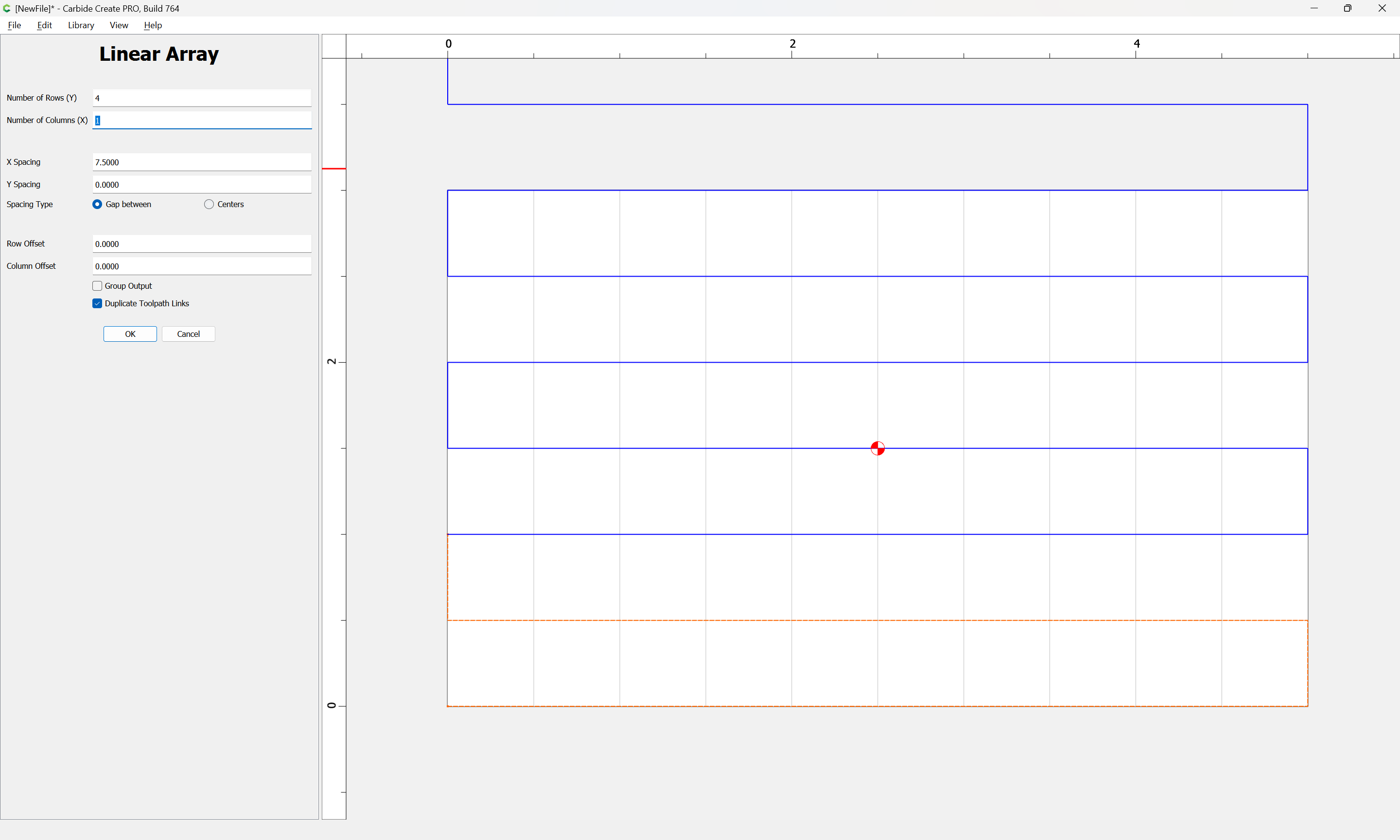This screenshot has width=1400, height=840.
Task: Minimize the Carbide Create window
Action: tap(1314, 8)
